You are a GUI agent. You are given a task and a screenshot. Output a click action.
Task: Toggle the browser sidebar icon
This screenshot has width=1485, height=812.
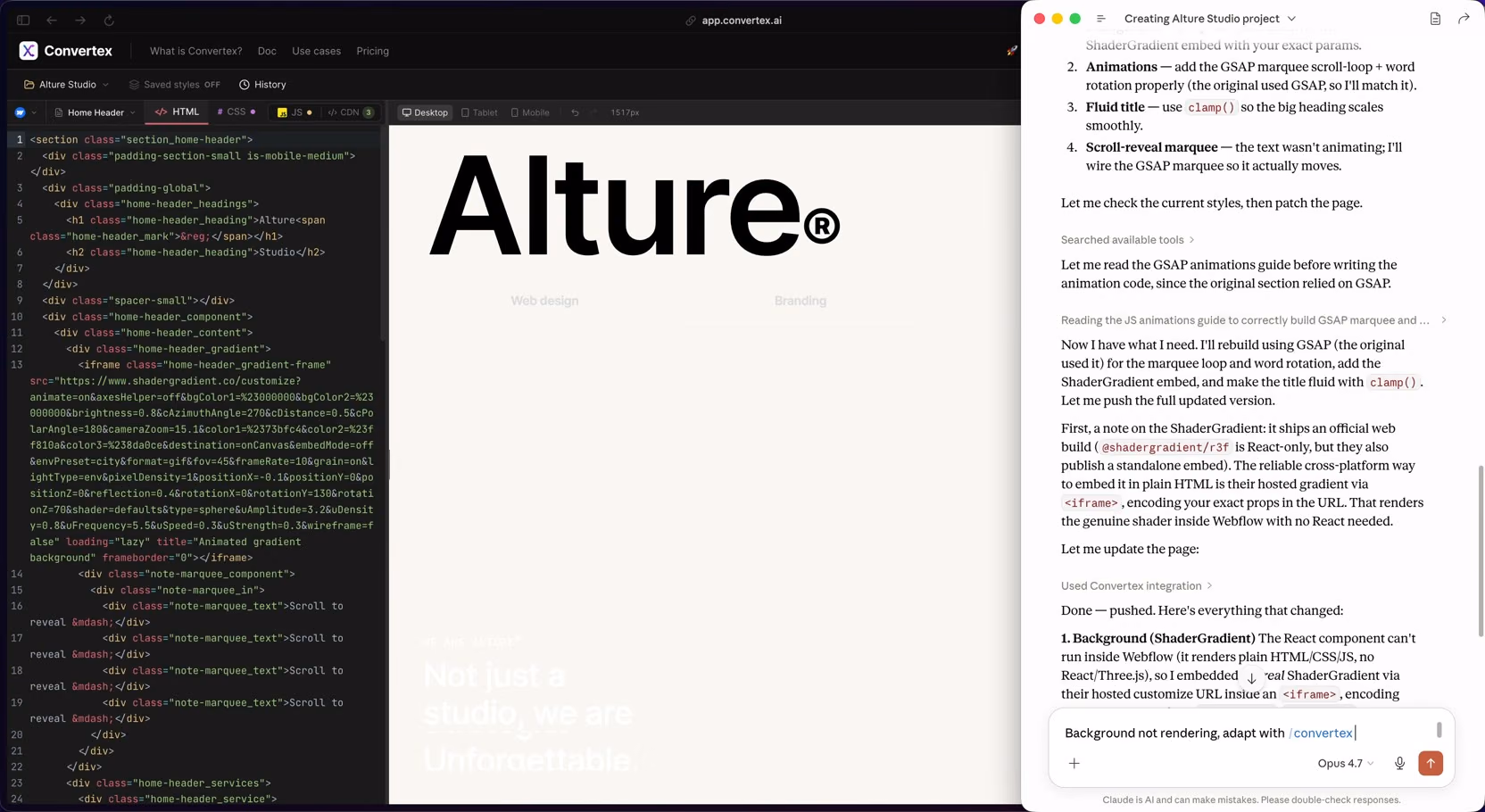23,20
